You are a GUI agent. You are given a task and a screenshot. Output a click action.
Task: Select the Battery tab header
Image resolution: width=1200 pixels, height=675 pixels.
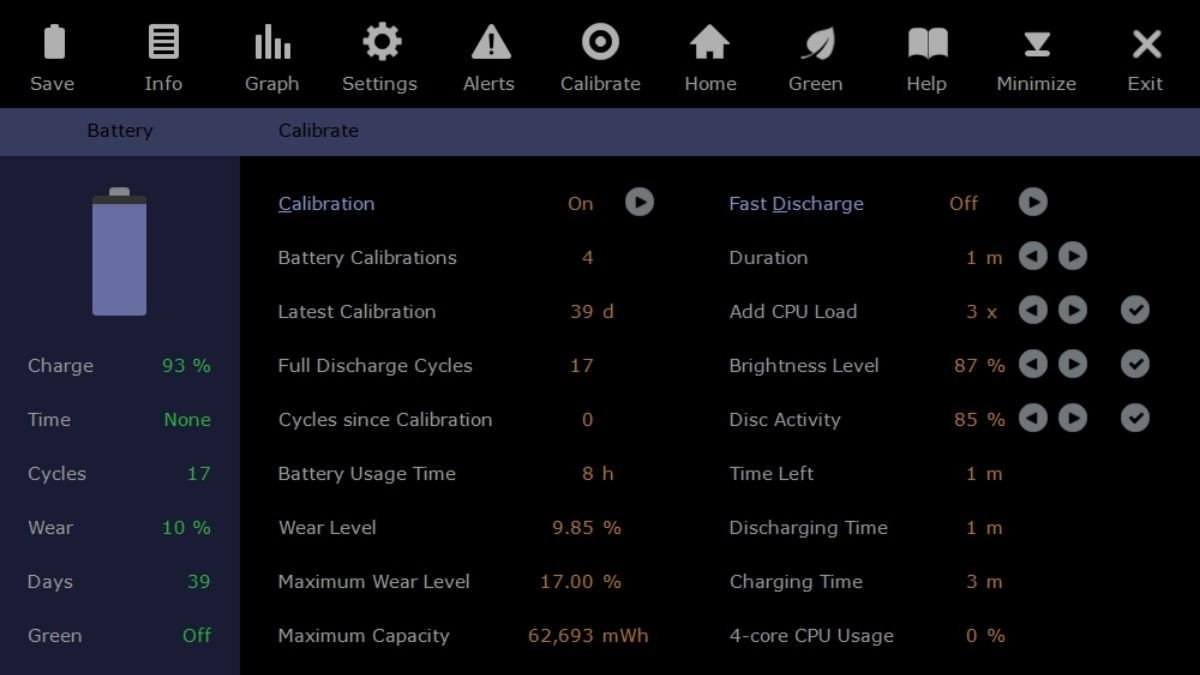pyautogui.click(x=120, y=131)
